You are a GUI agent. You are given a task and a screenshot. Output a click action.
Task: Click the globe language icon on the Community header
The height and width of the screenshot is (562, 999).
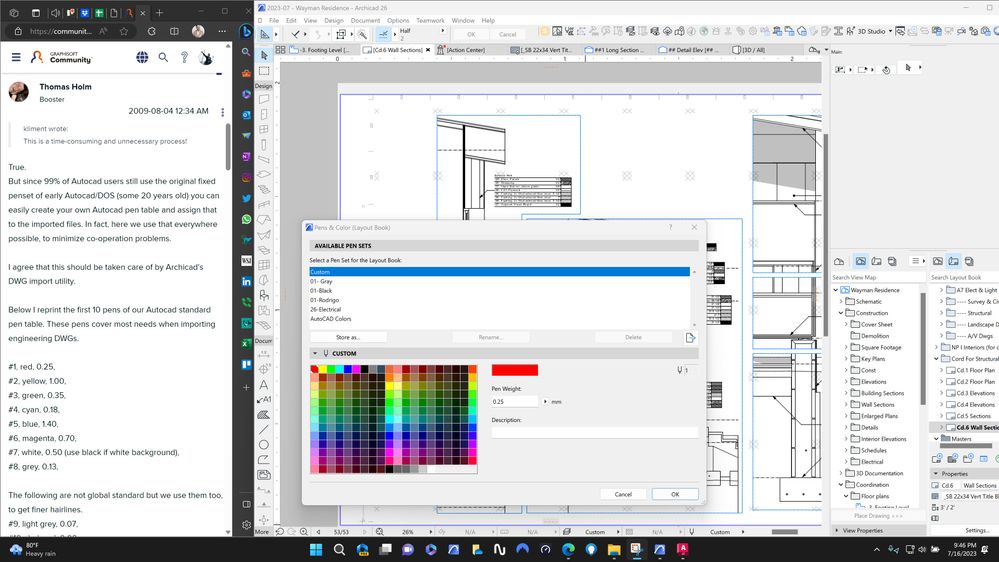click(x=143, y=58)
